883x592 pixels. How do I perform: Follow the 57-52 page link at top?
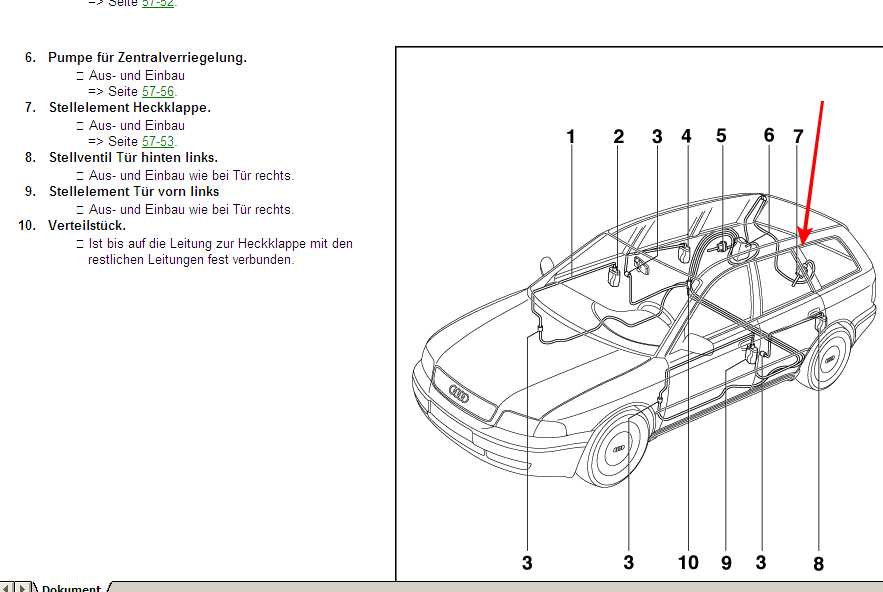click(158, 3)
